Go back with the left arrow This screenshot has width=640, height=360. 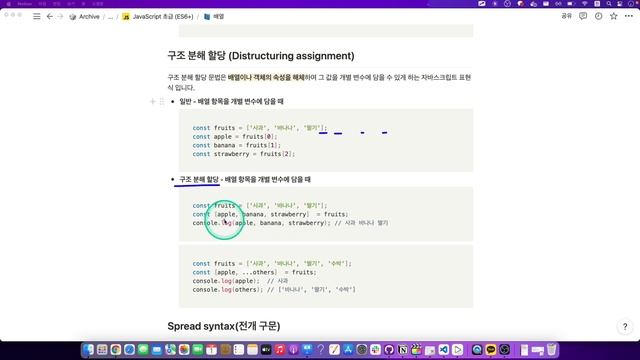tap(49, 16)
